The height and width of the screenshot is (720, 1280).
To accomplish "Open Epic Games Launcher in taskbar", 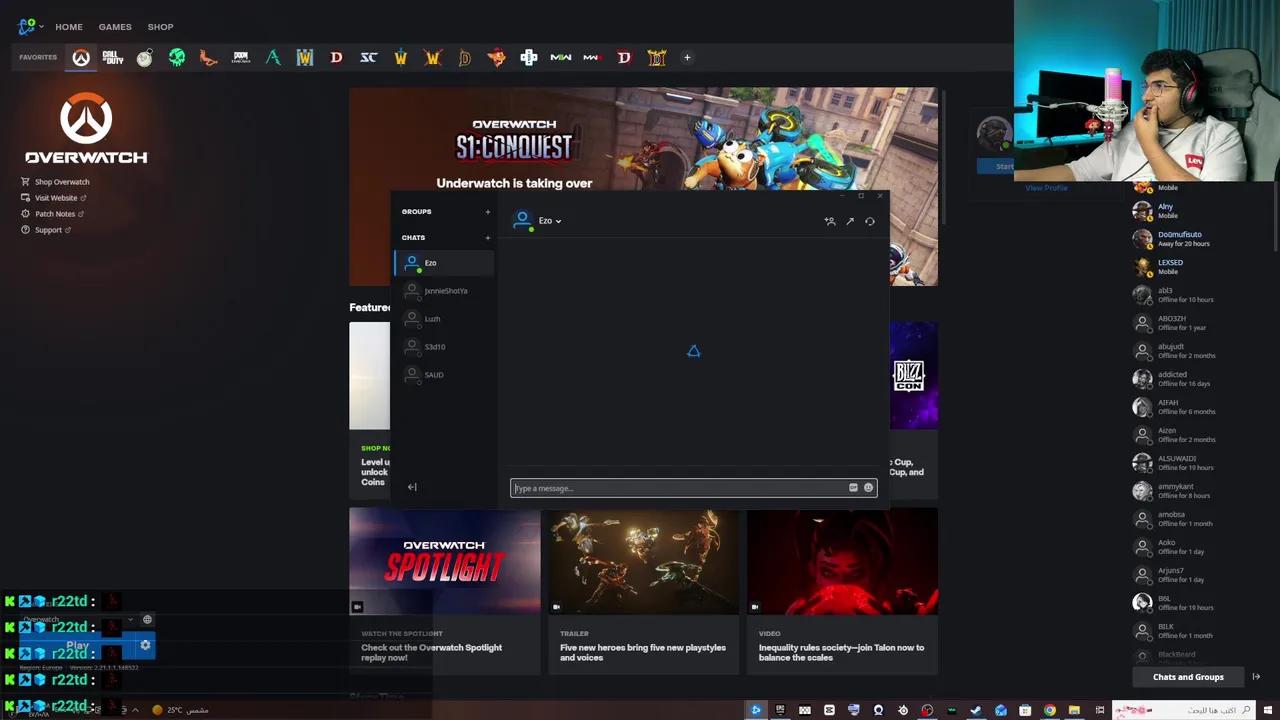I will (781, 710).
